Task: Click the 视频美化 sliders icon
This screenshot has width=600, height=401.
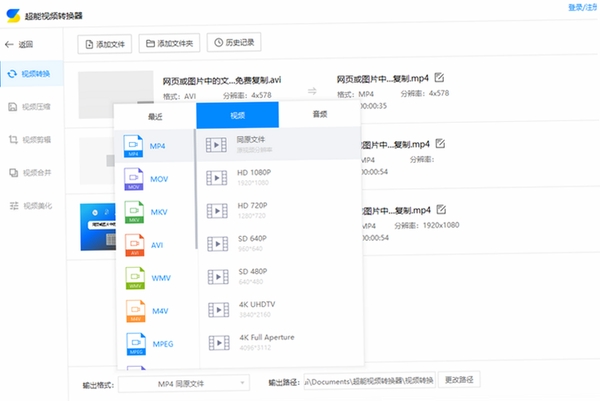Action: 14,206
